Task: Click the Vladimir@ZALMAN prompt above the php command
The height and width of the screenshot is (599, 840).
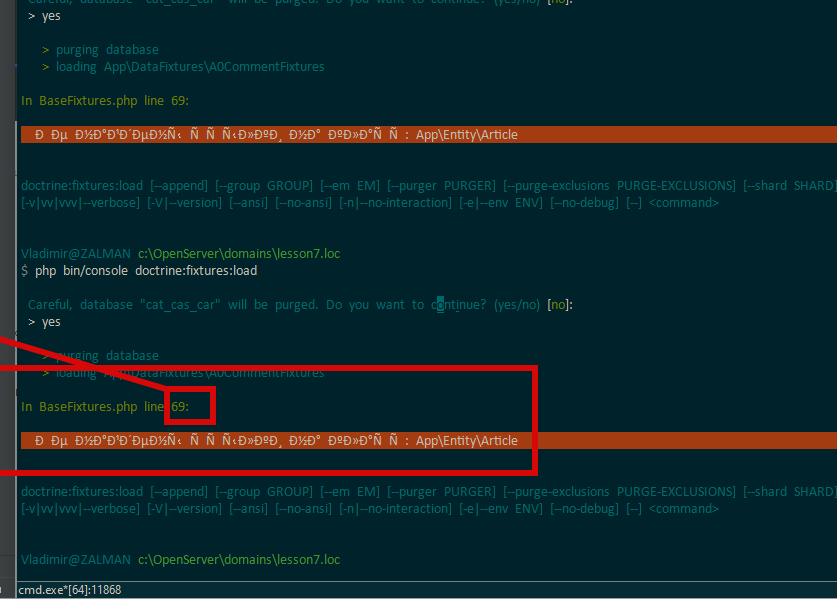Action: click(x=75, y=254)
